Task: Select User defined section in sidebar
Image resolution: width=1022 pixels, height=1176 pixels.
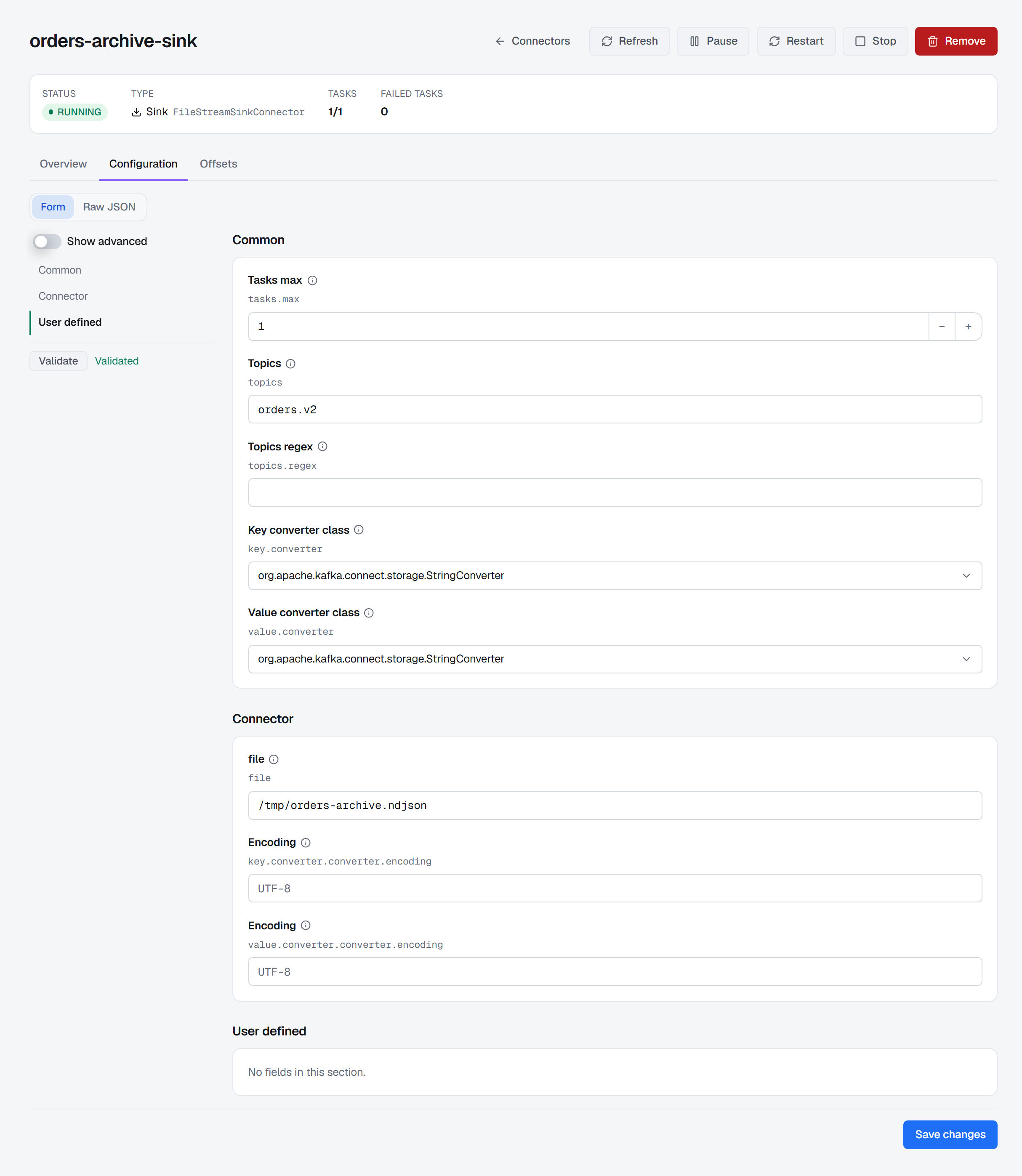Action: [70, 322]
